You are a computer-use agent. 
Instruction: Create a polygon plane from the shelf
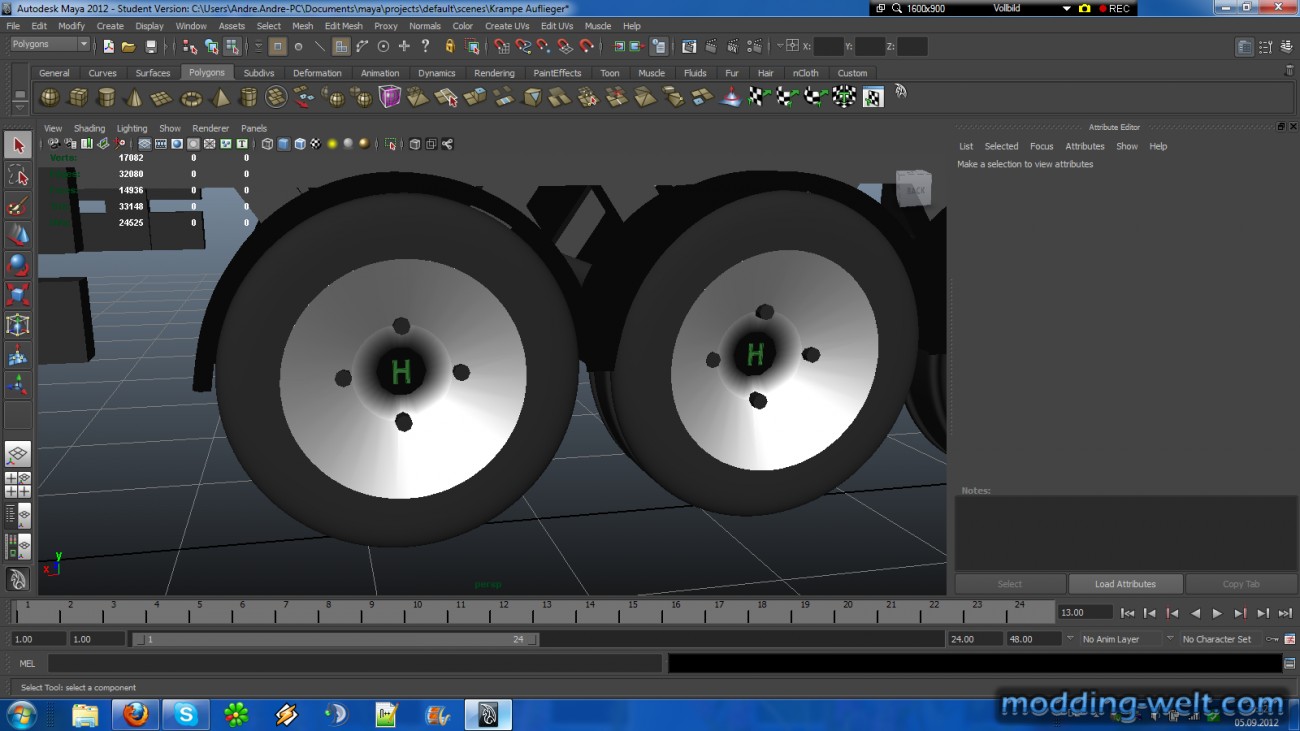[x=161, y=97]
